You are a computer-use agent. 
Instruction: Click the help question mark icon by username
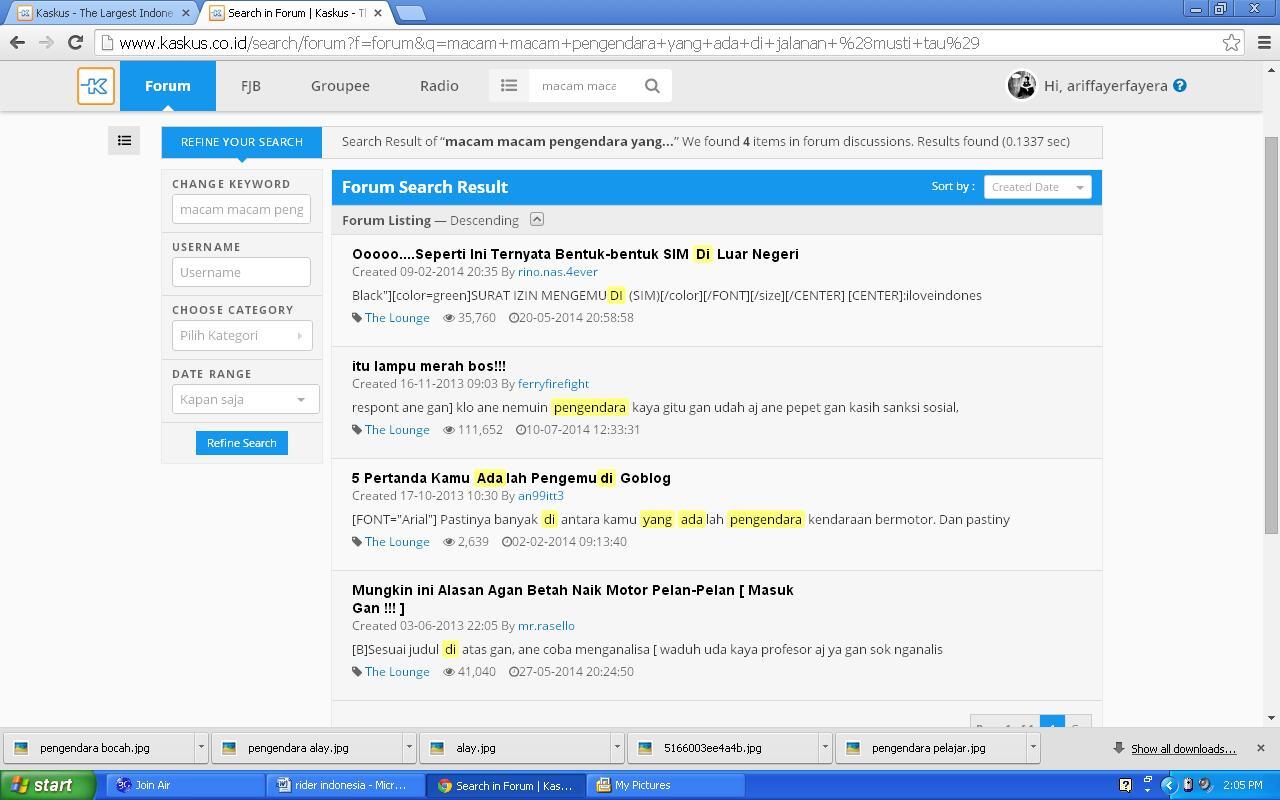tap(1180, 86)
